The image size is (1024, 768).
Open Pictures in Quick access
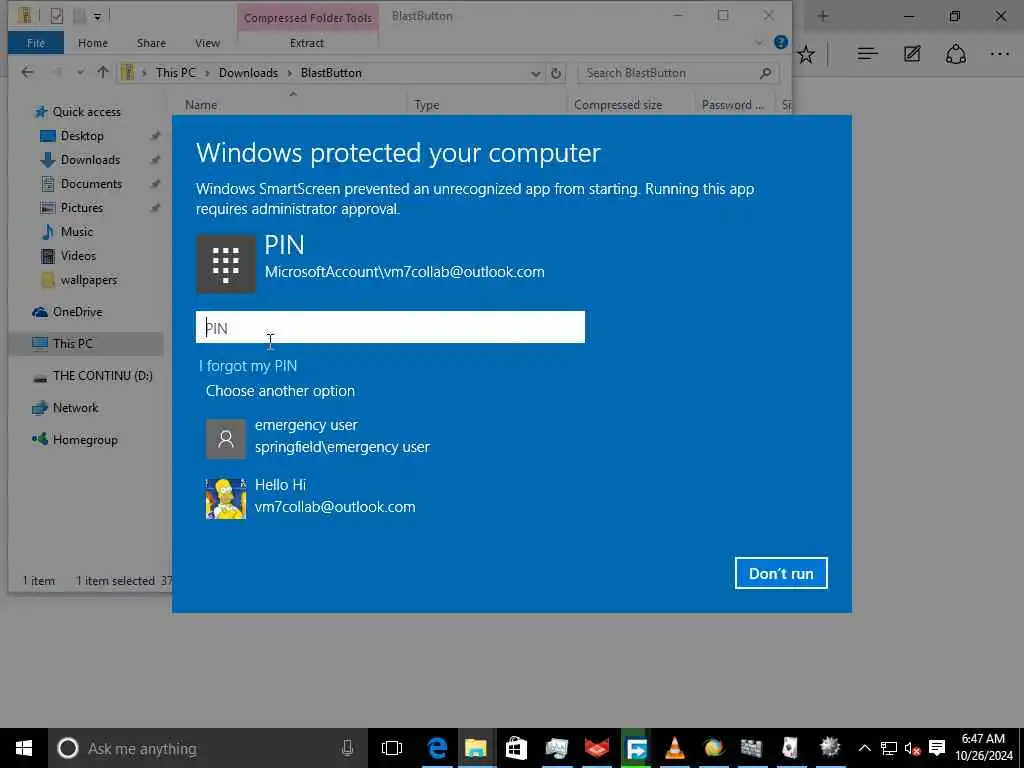[82, 208]
